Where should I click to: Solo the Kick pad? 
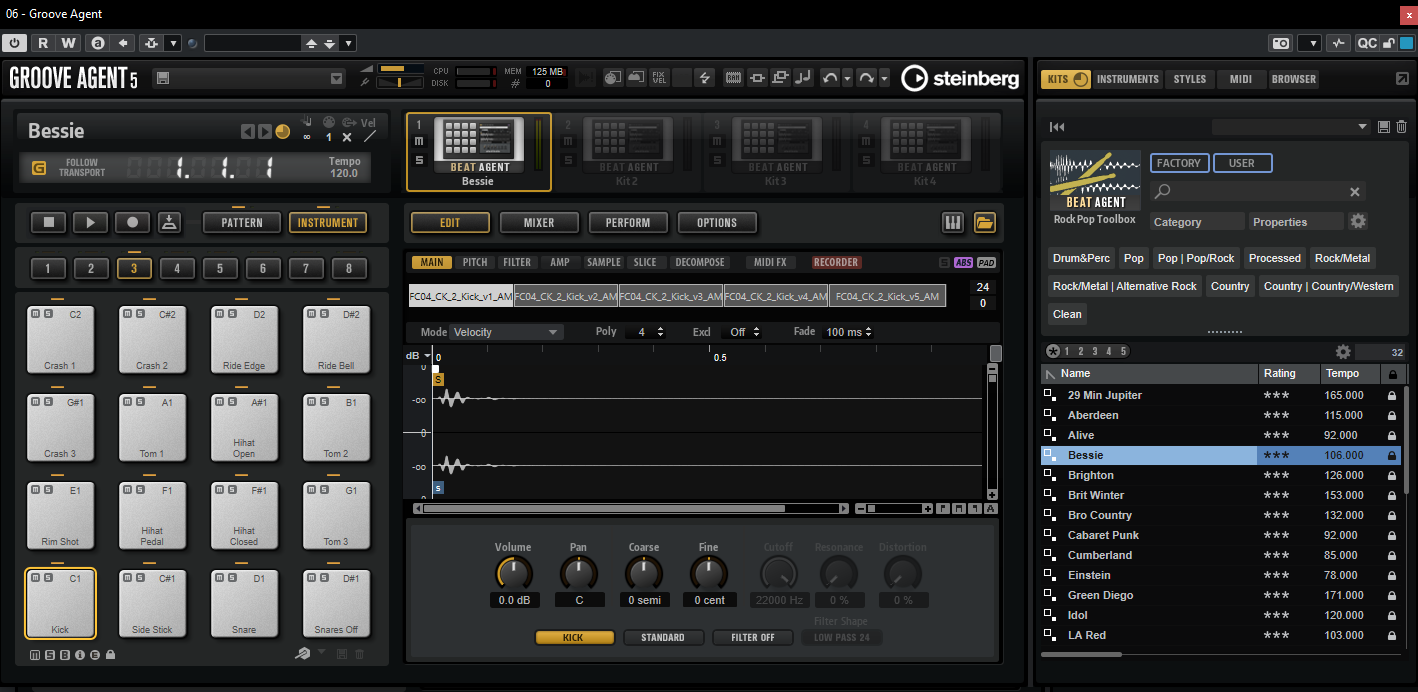(46, 578)
